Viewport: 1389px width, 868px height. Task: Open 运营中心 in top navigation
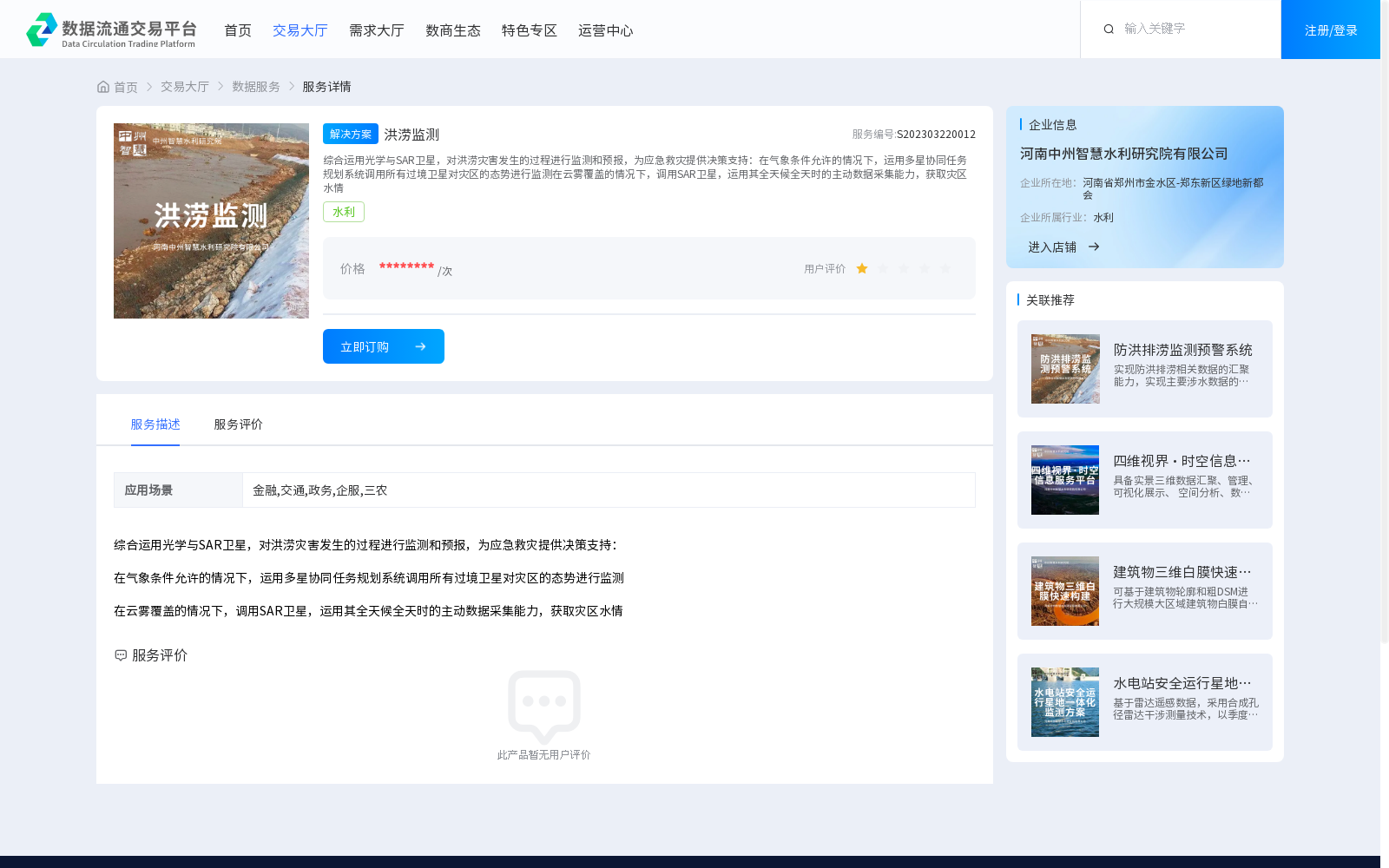click(606, 30)
